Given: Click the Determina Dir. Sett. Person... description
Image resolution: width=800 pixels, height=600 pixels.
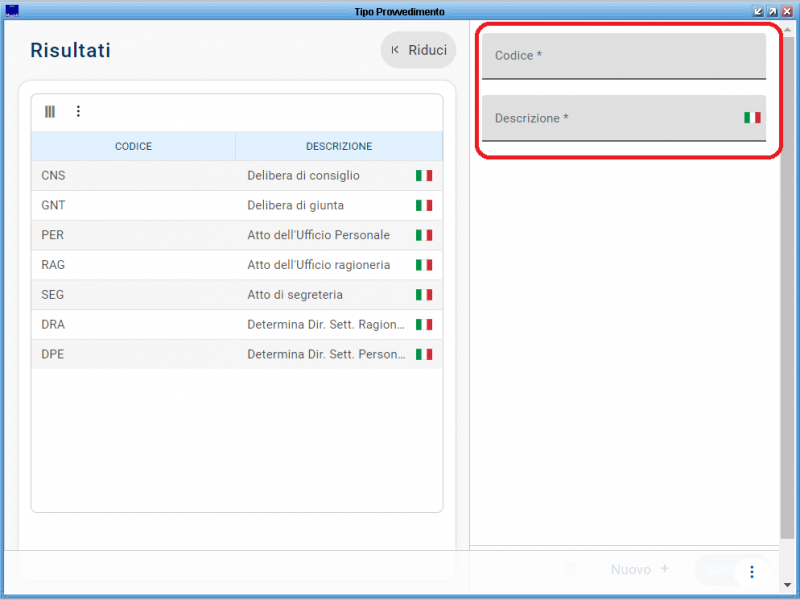Looking at the screenshot, I should (x=327, y=354).
